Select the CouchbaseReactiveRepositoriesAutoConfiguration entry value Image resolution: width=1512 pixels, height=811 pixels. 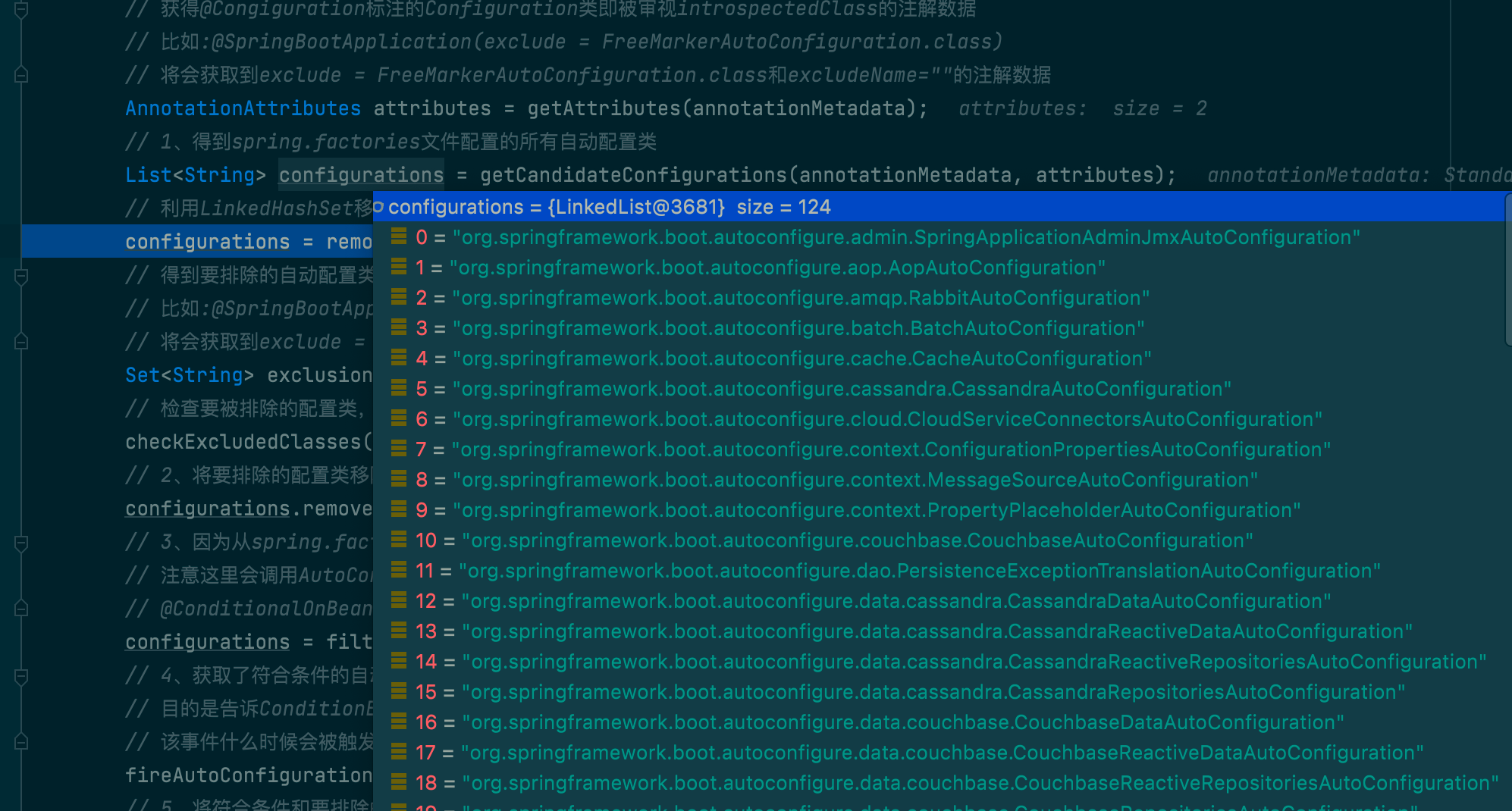[980, 783]
